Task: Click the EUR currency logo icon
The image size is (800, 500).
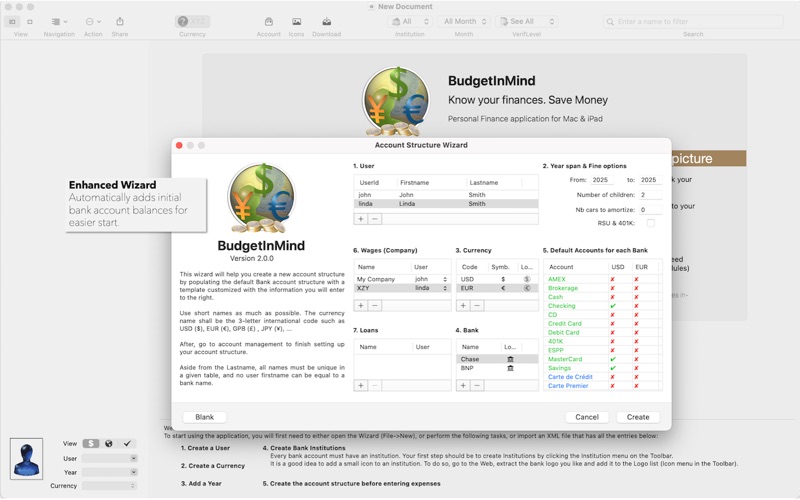Action: click(527, 288)
